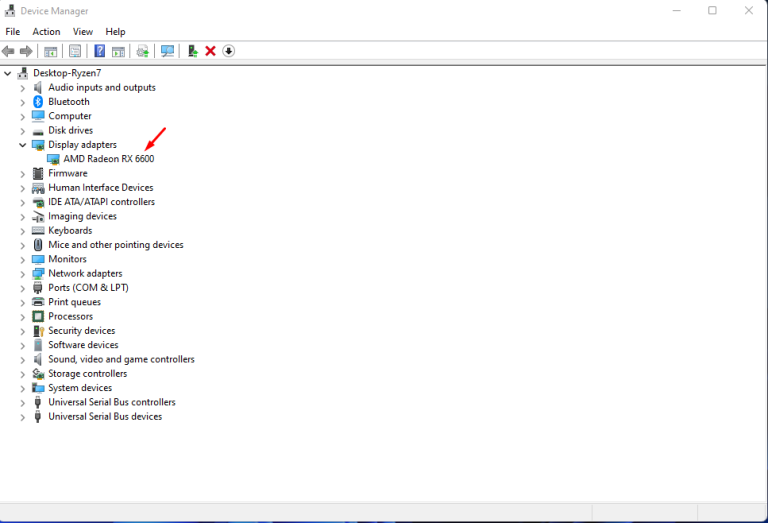Click the Back arrow toolbar button
Screen dimensions: 768x523
tap(8, 51)
